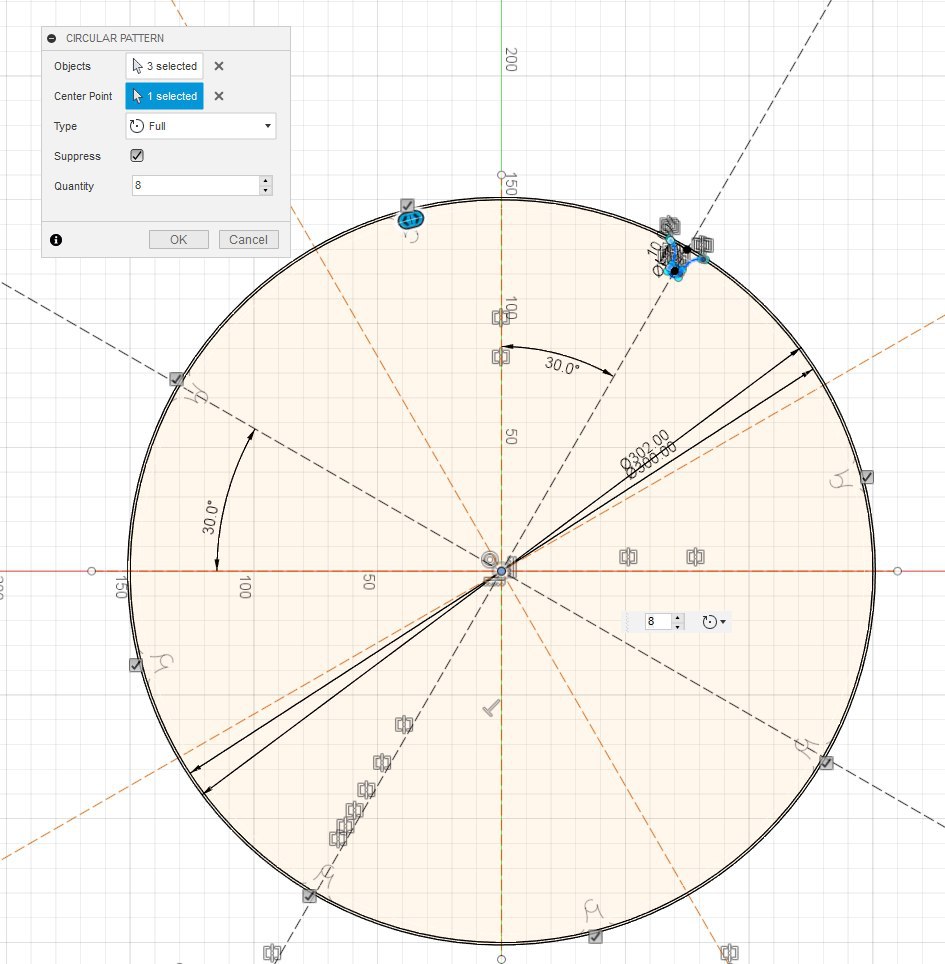Toggle the instance checkbox at the circle's right edge
The width and height of the screenshot is (945, 964).
(x=866, y=477)
